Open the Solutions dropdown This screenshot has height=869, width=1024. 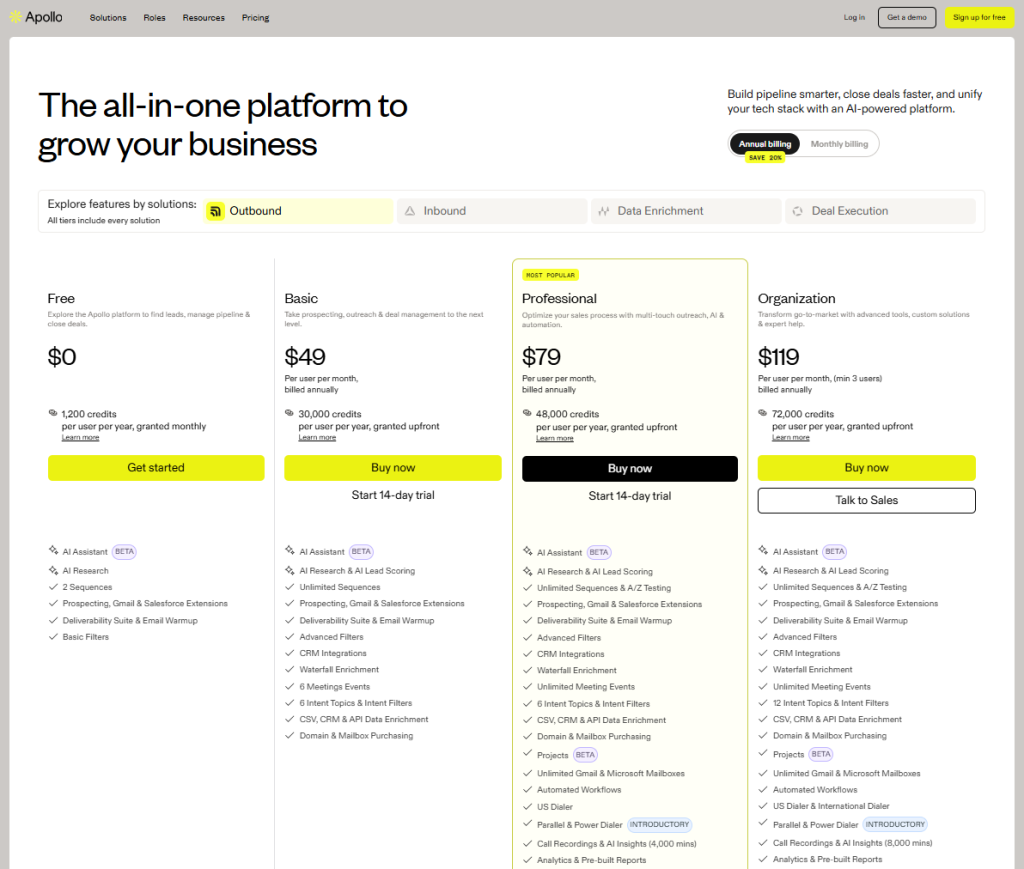[107, 17]
